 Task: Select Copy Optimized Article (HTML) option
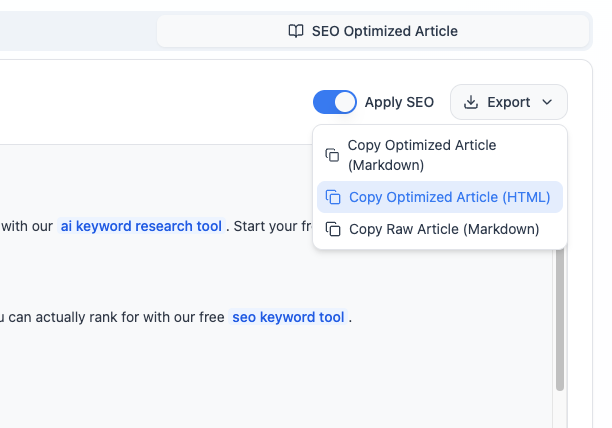pos(449,197)
